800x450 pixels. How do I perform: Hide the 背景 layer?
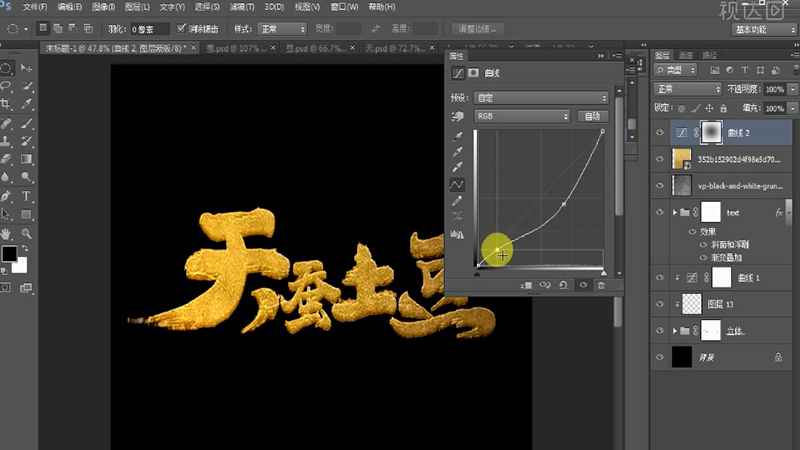(660, 357)
